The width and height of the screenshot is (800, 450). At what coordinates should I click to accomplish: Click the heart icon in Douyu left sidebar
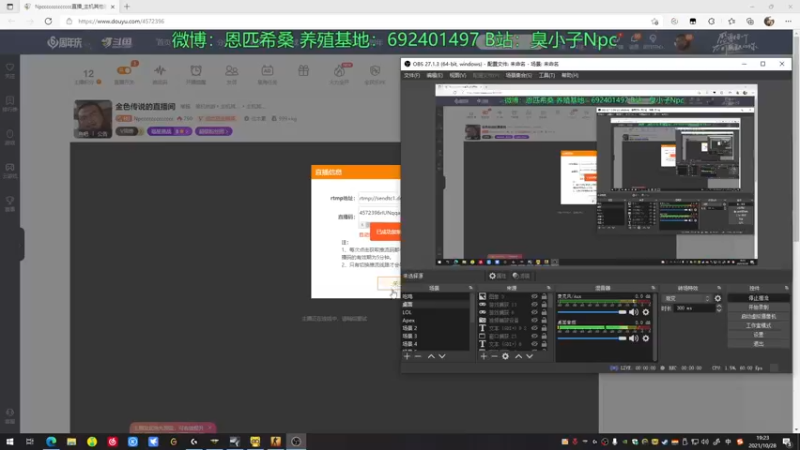click(10, 67)
